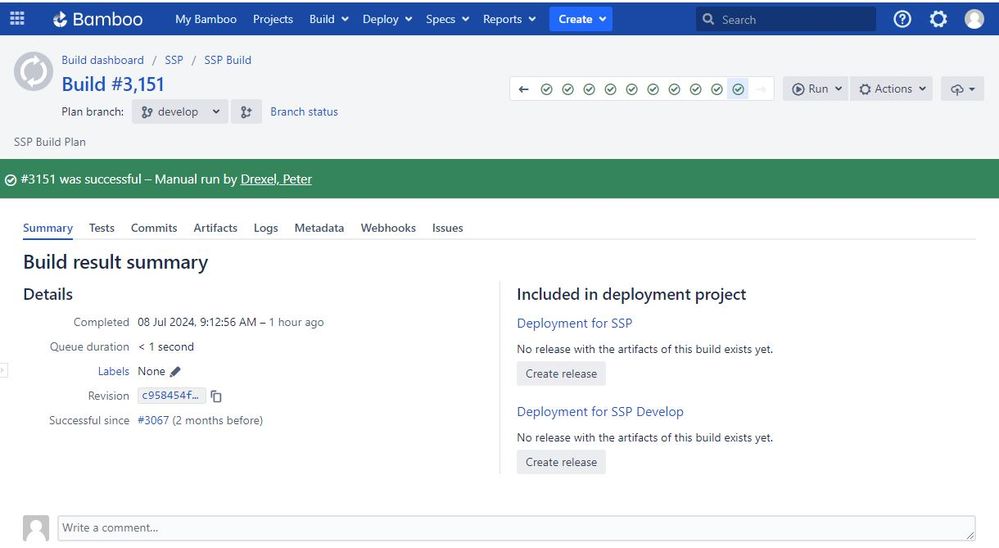This screenshot has width=999, height=548.
Task: Click the Bamboo logo
Action: [97, 19]
